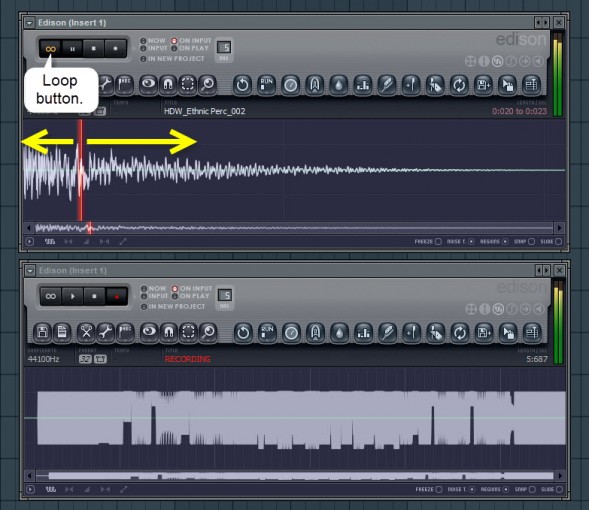Image resolution: width=589 pixels, height=510 pixels.
Task: Click play in the recording Edison window
Action: (72, 296)
